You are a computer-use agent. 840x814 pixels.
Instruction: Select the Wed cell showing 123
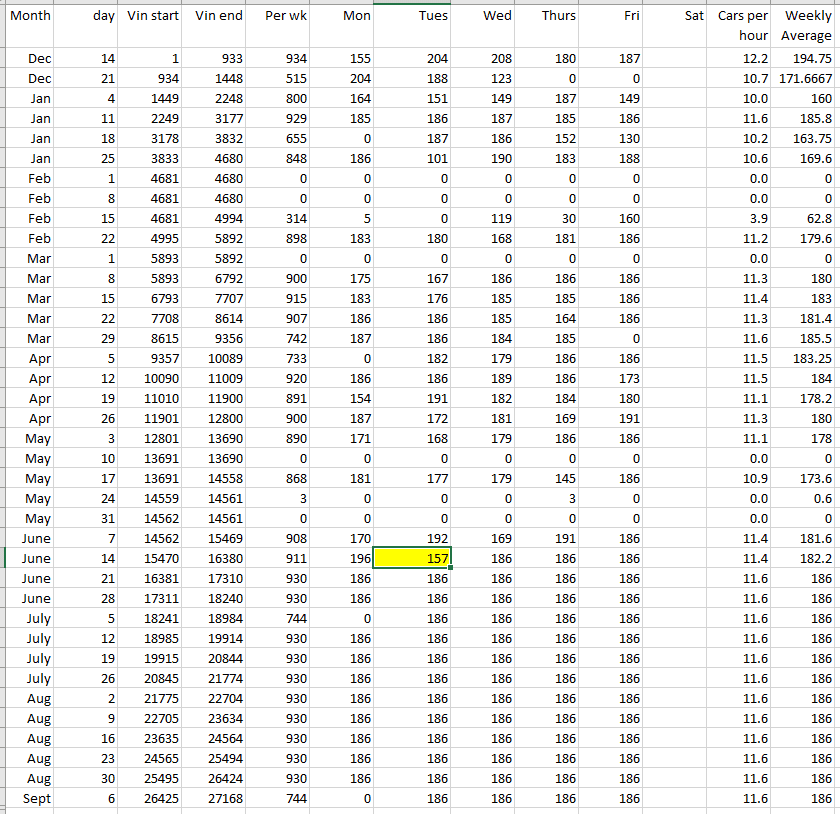480,78
